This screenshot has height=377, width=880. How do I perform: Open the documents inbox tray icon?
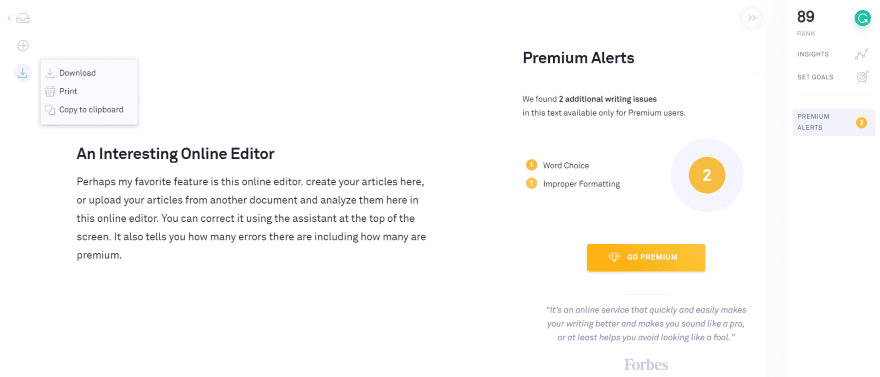click(23, 19)
